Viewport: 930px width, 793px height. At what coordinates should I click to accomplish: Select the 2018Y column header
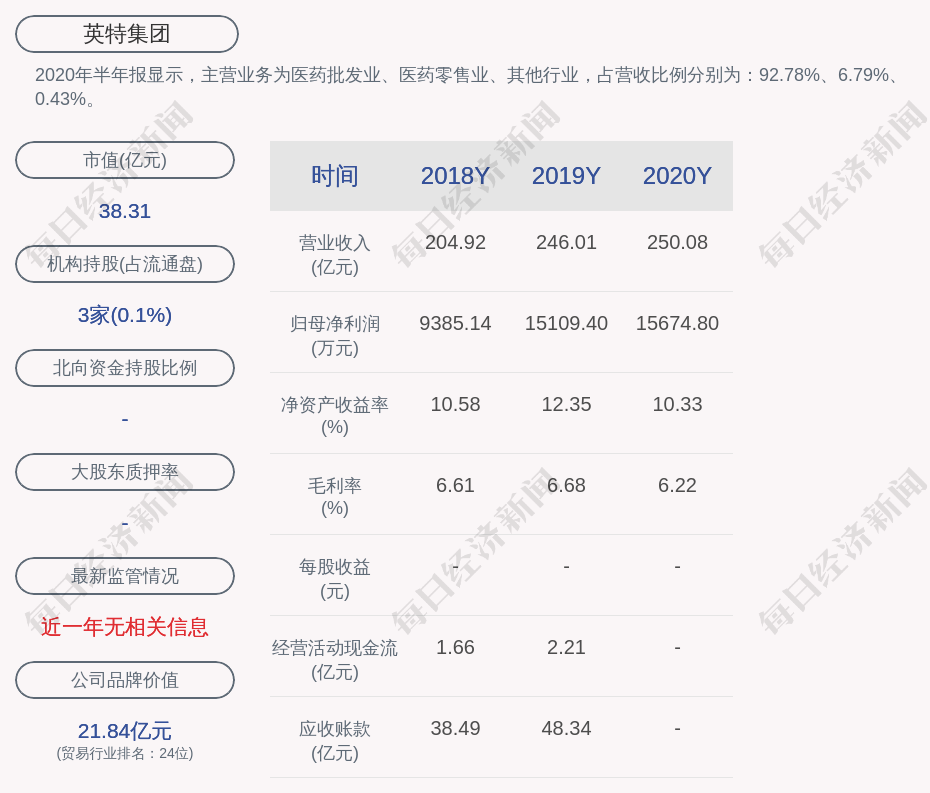[455, 176]
